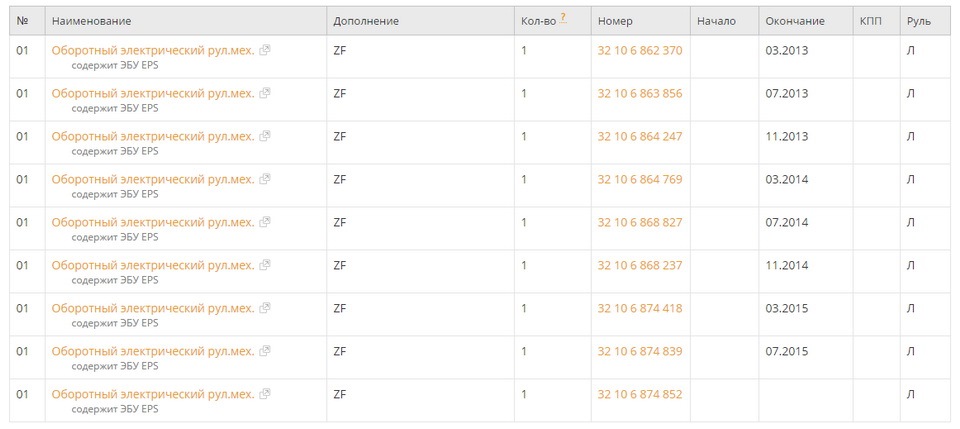Open popup icon beside part 32 10 6 864 247

[264, 136]
